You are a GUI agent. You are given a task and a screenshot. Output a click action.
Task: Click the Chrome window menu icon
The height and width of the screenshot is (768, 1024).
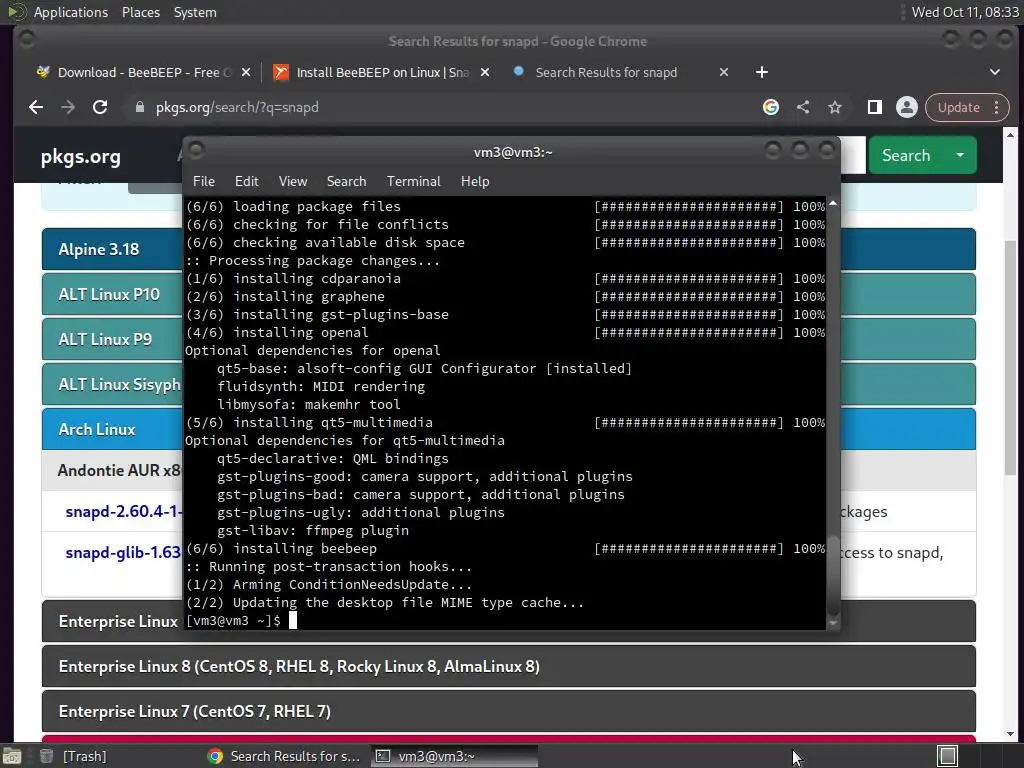click(27, 40)
